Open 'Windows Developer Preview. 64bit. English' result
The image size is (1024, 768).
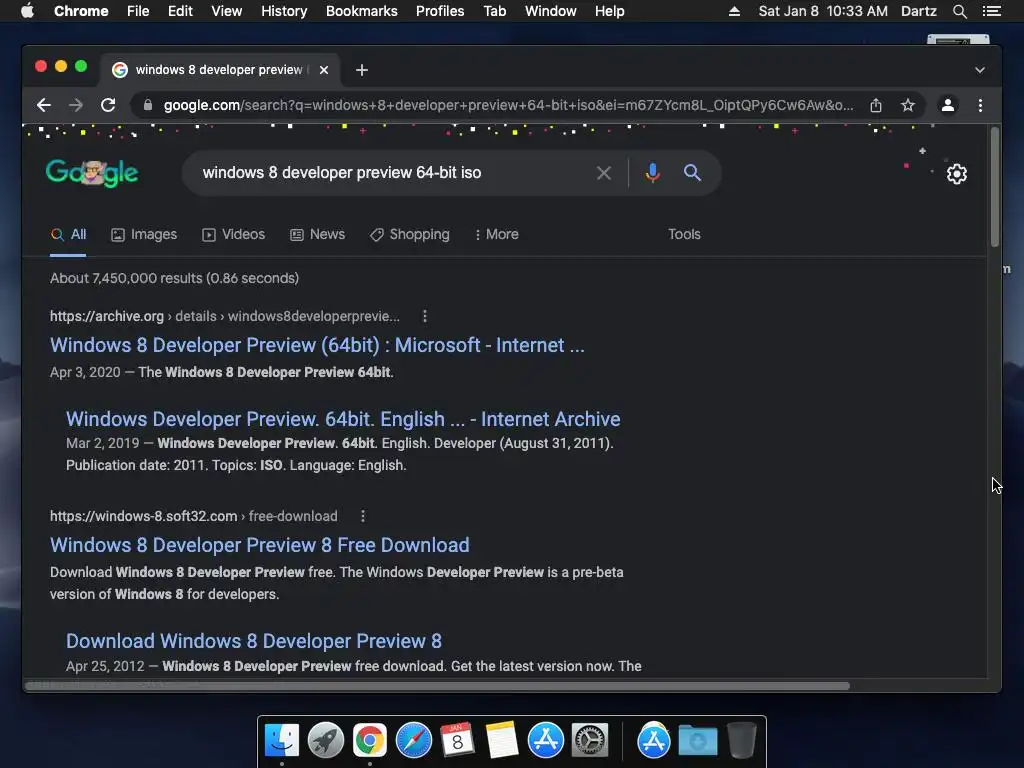(x=343, y=419)
